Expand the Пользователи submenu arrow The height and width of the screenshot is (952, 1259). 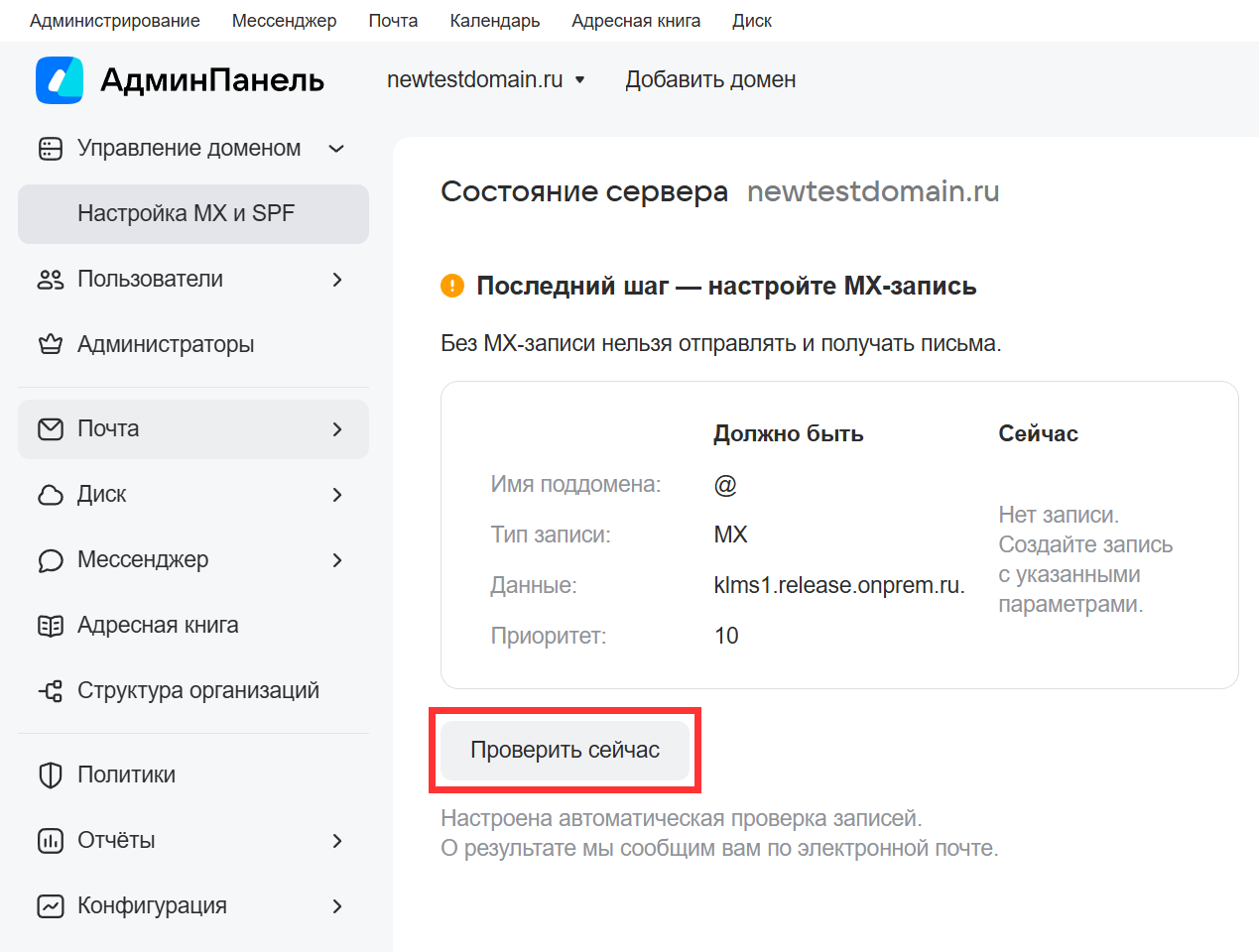(x=337, y=280)
